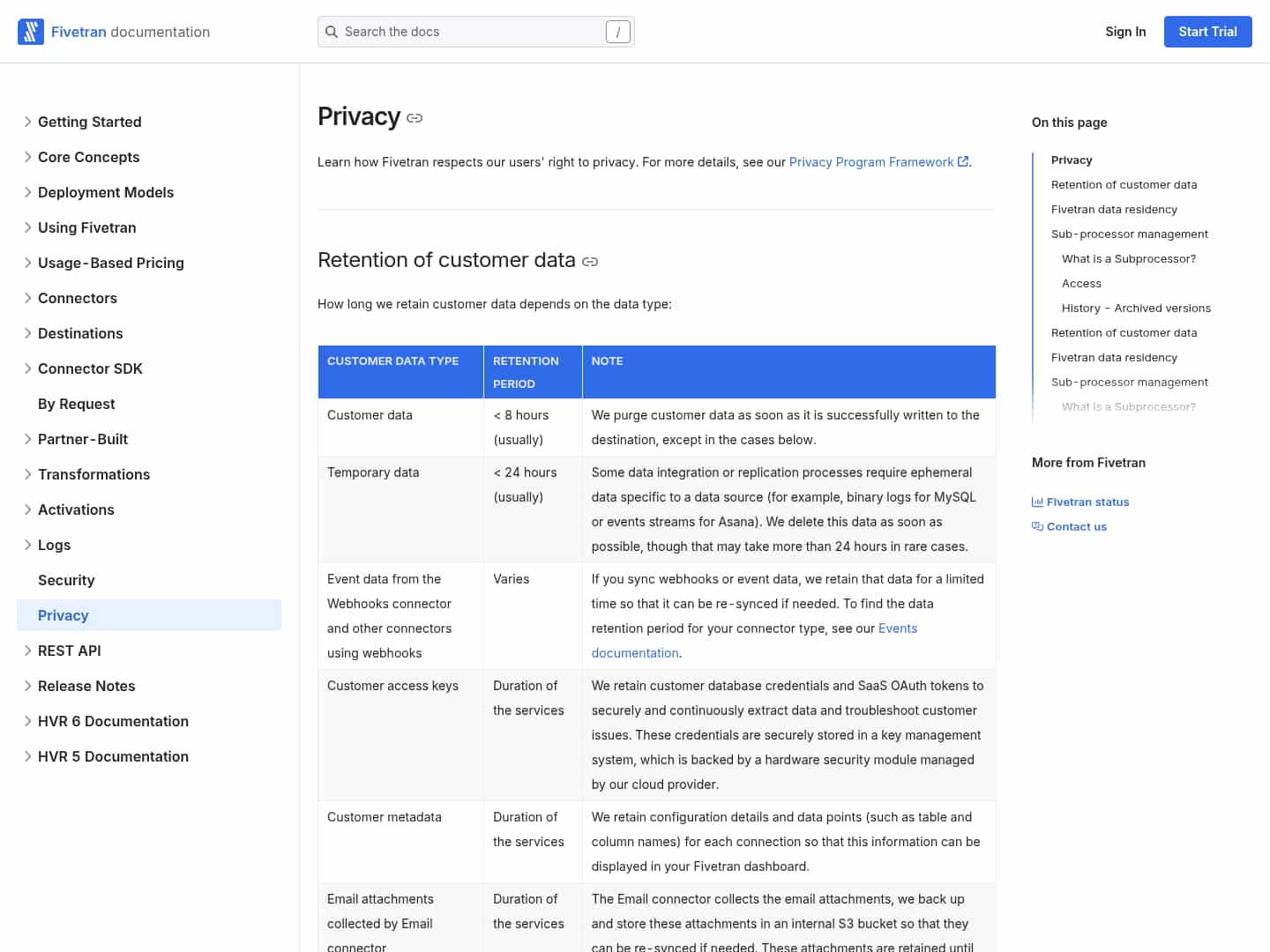
Task: Open the Events documentation link
Action: 897,628
